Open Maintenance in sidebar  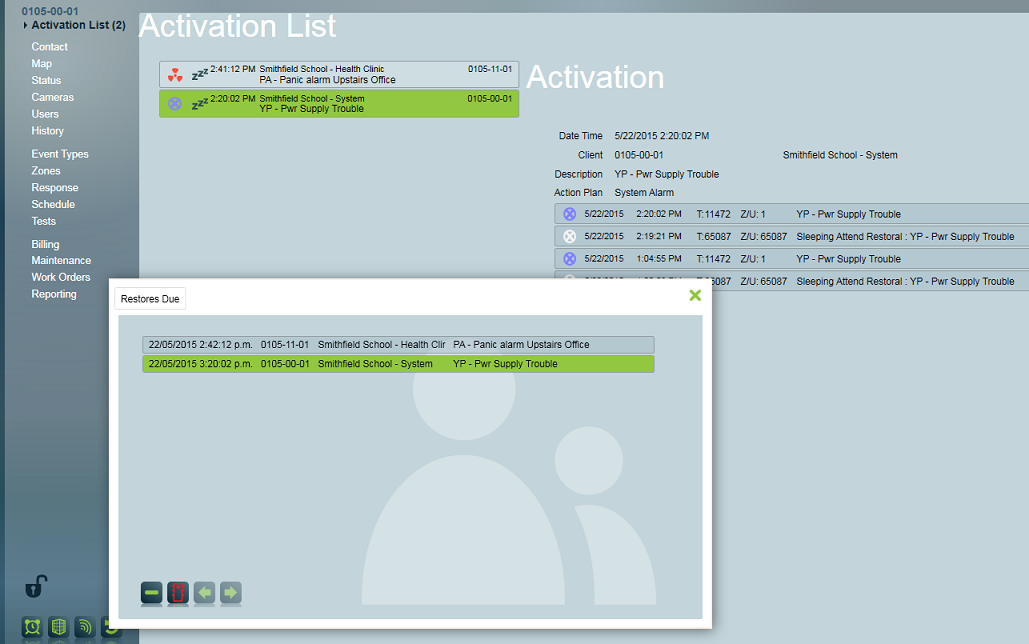pos(61,261)
